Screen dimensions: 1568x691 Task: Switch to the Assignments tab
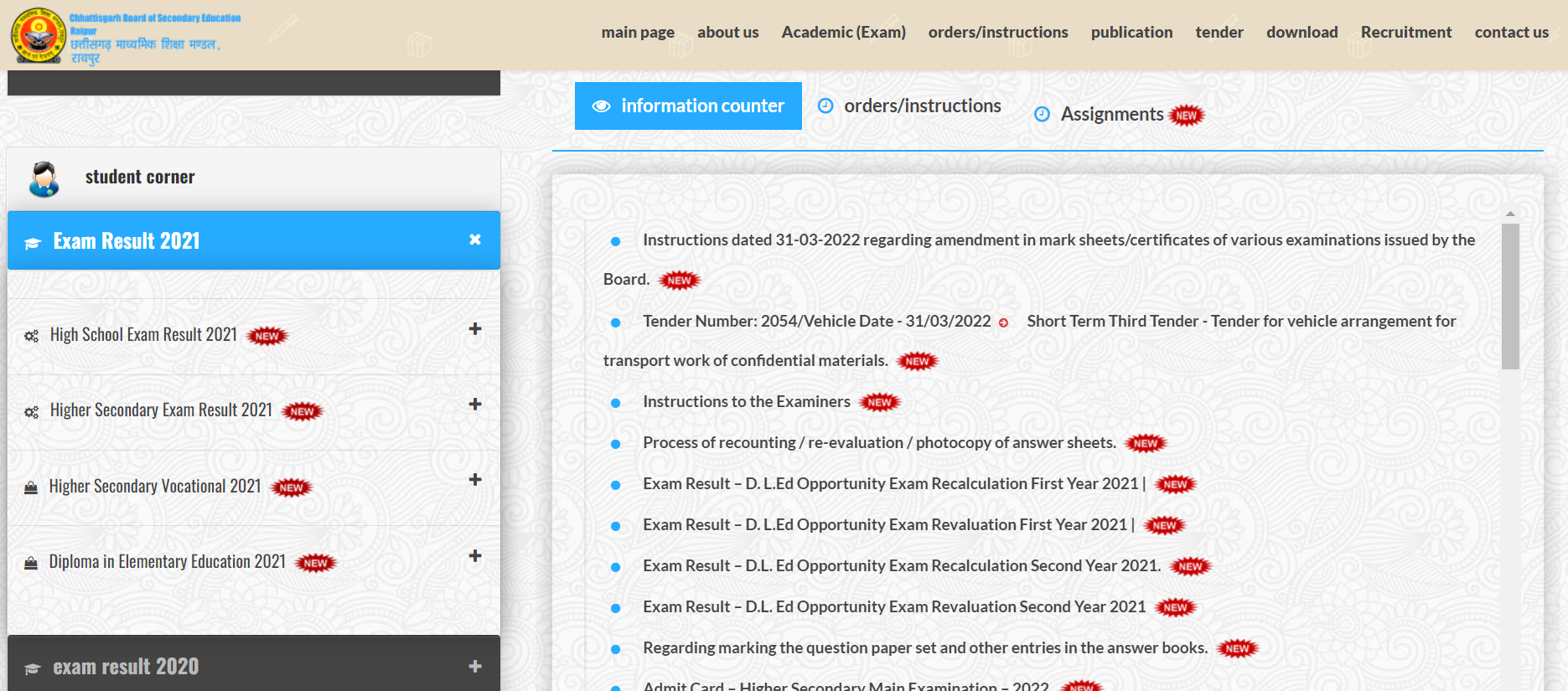click(x=1111, y=115)
